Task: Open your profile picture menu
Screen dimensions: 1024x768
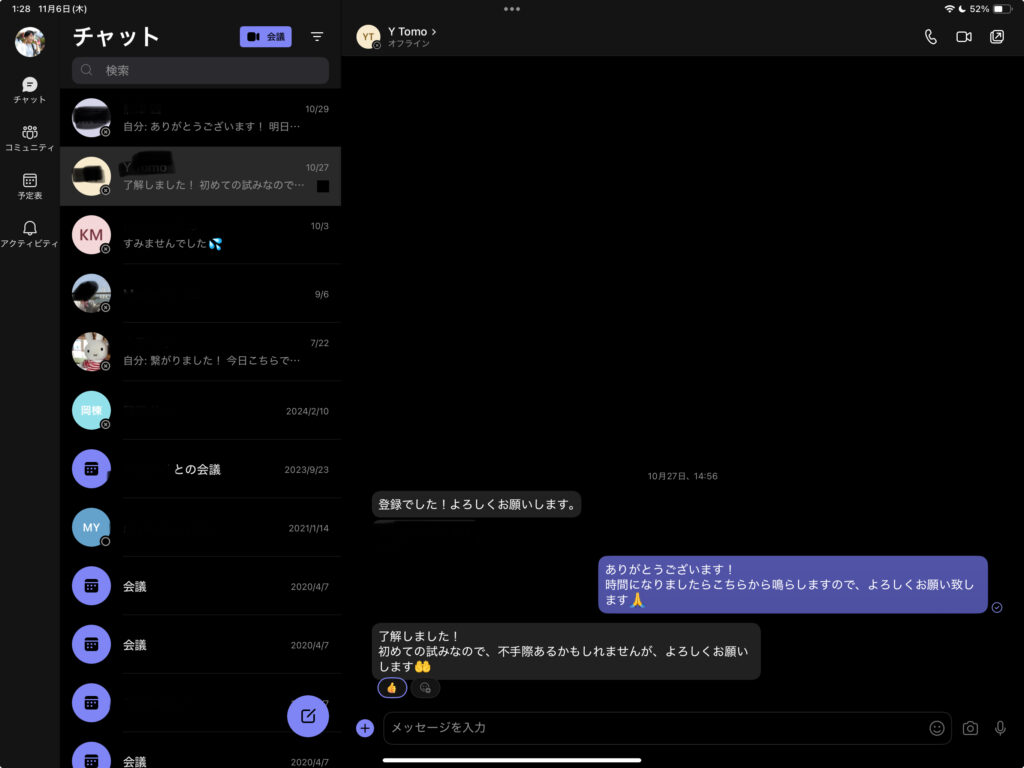Action: point(30,42)
